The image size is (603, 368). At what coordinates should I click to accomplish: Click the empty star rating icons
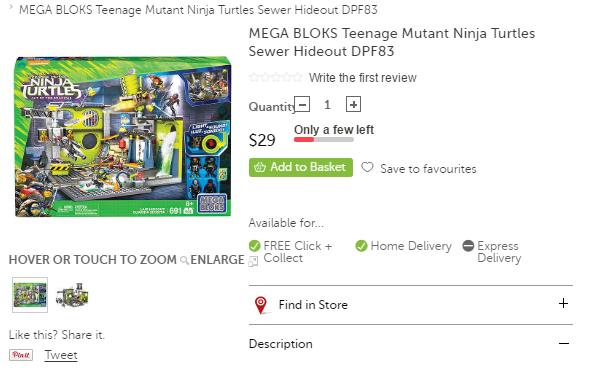coord(276,77)
